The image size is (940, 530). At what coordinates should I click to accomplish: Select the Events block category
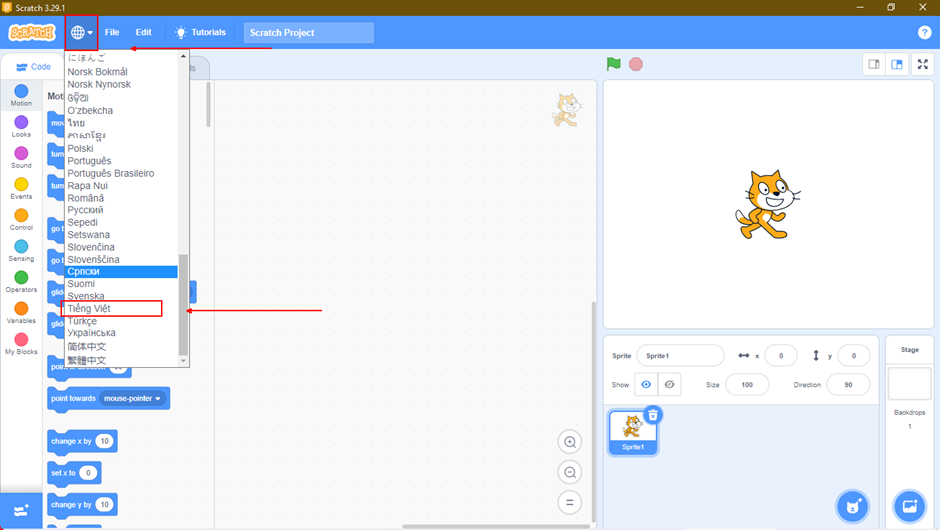click(21, 188)
